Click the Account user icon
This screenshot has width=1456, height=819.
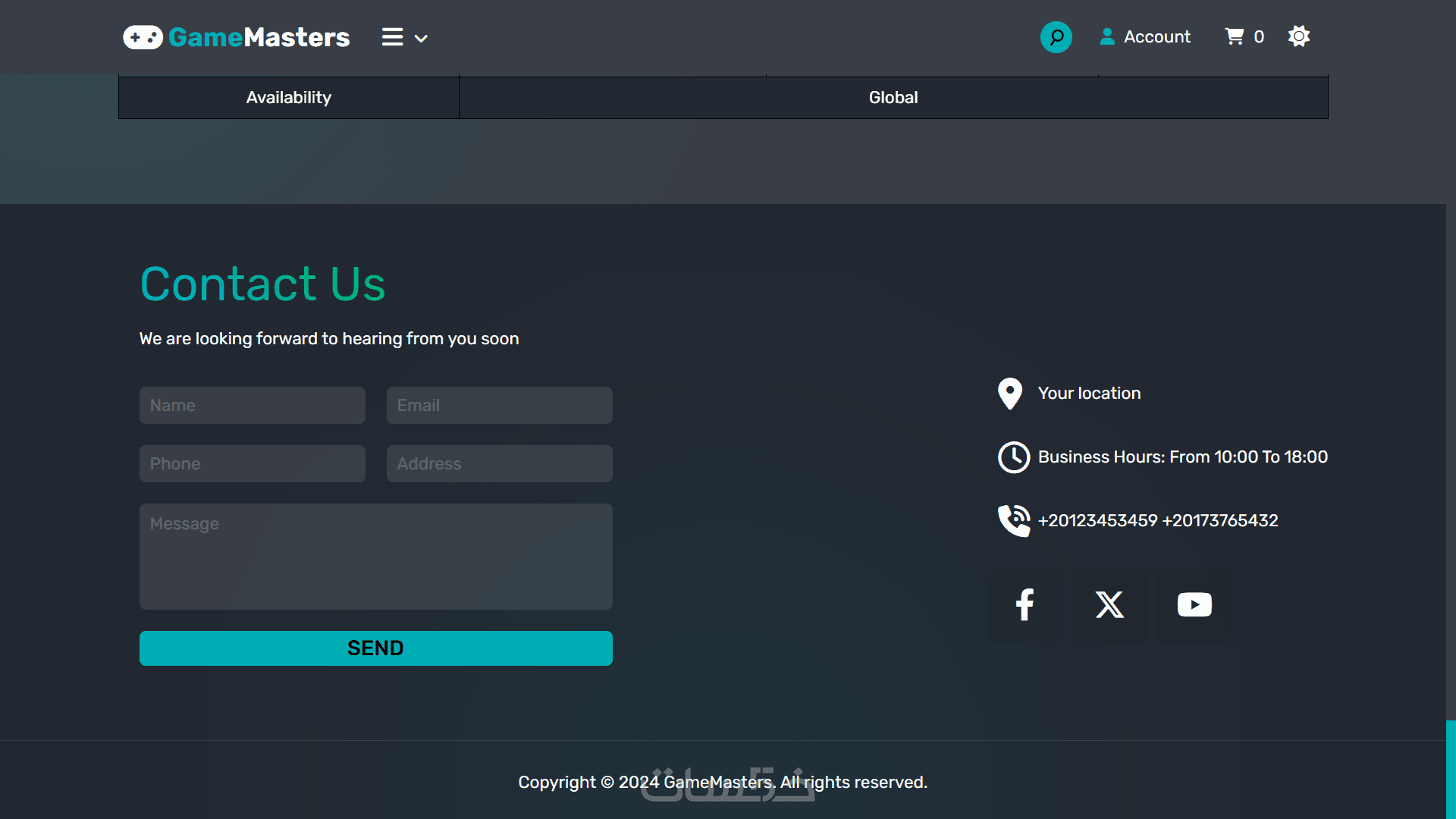1107,36
